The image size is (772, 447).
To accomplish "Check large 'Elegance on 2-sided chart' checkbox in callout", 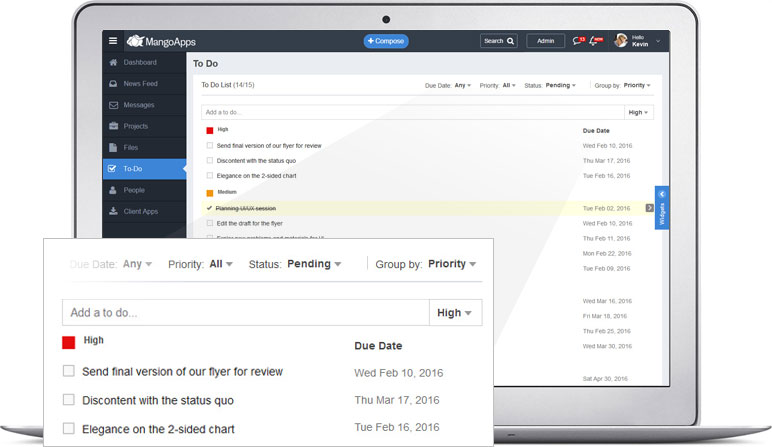I will 68,428.
